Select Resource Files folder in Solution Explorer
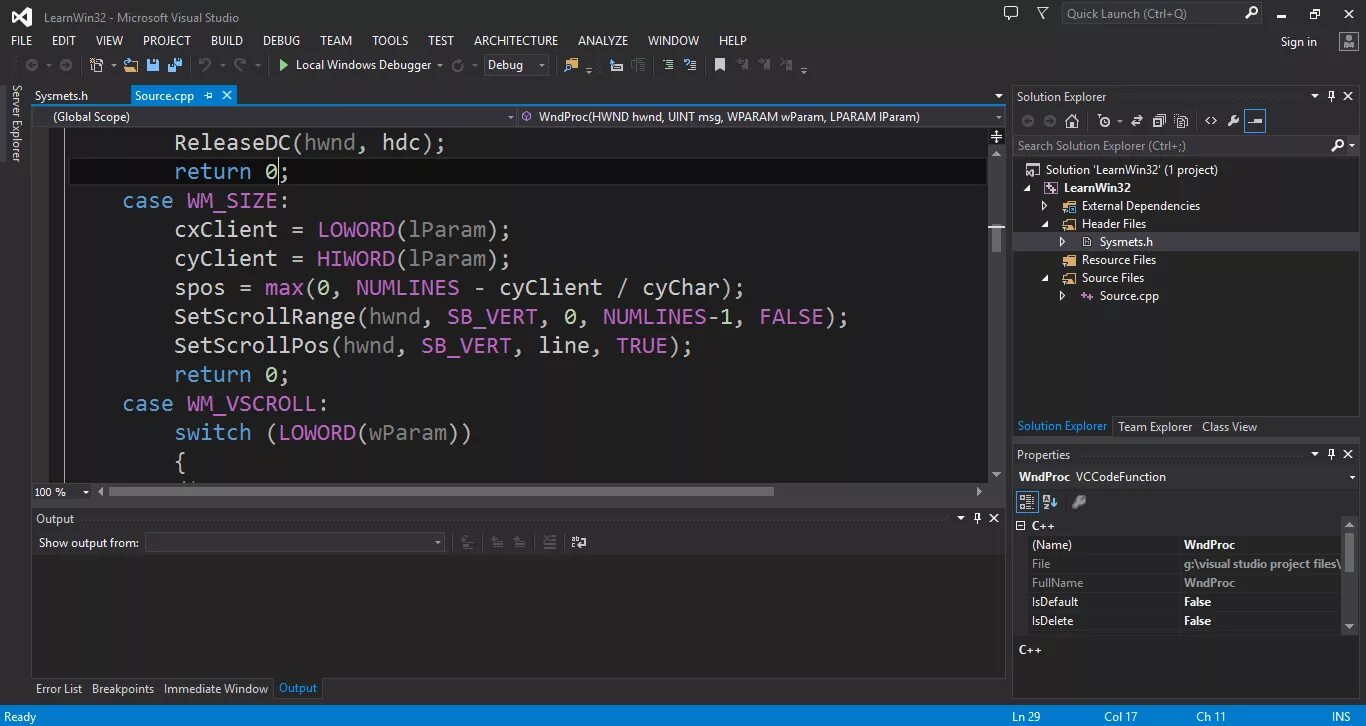The width and height of the screenshot is (1366, 726). coord(1118,260)
